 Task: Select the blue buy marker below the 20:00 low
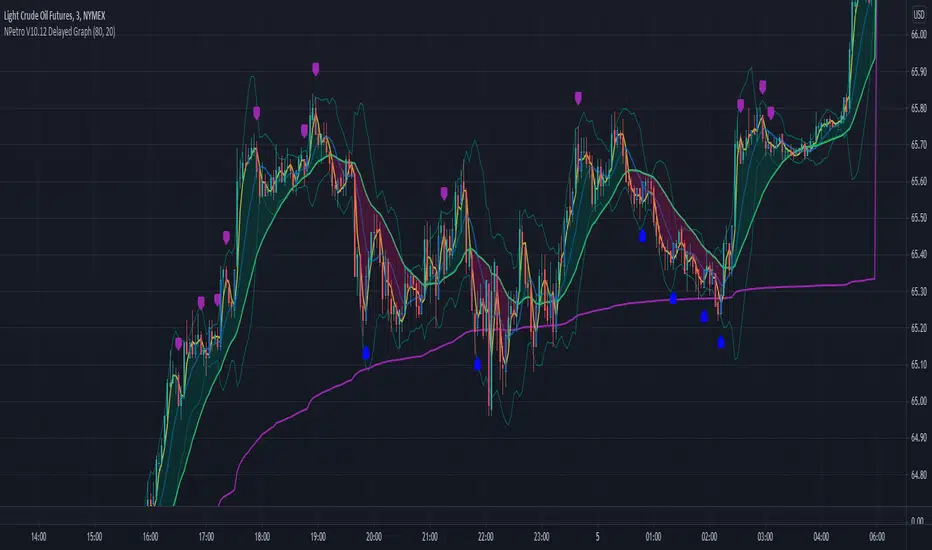[x=366, y=353]
